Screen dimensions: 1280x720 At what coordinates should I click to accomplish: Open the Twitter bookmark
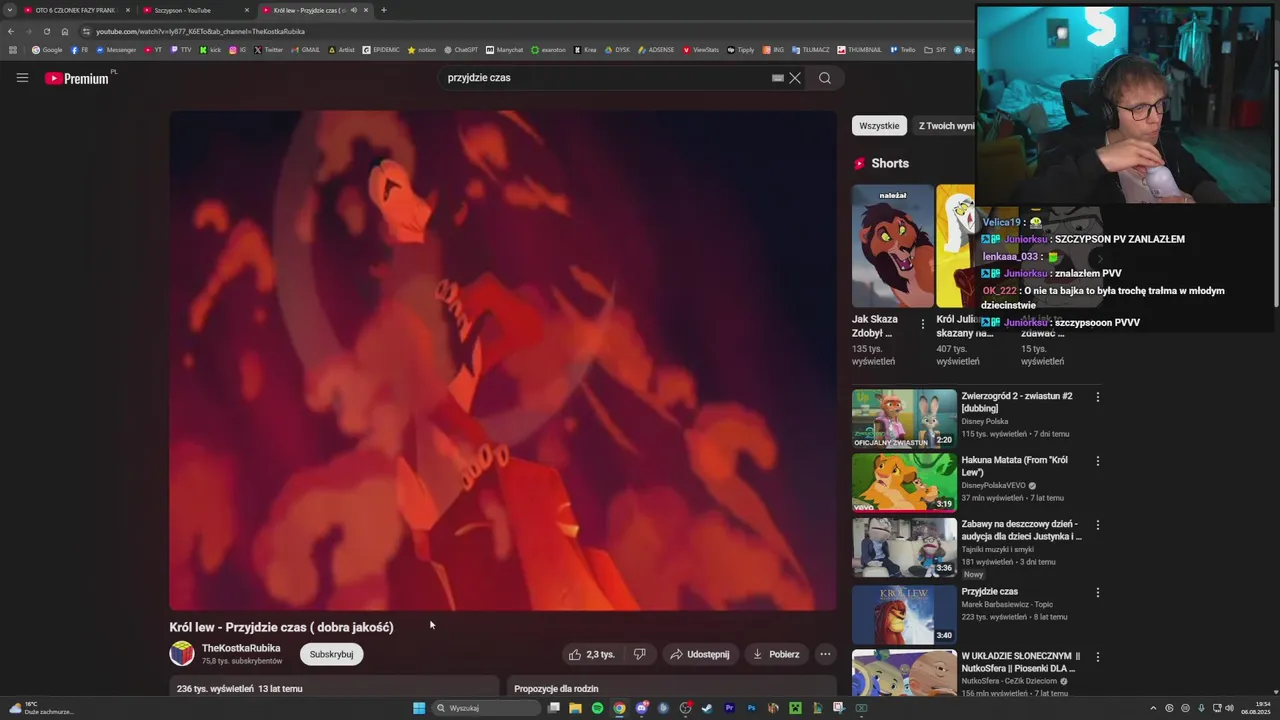pos(268,49)
